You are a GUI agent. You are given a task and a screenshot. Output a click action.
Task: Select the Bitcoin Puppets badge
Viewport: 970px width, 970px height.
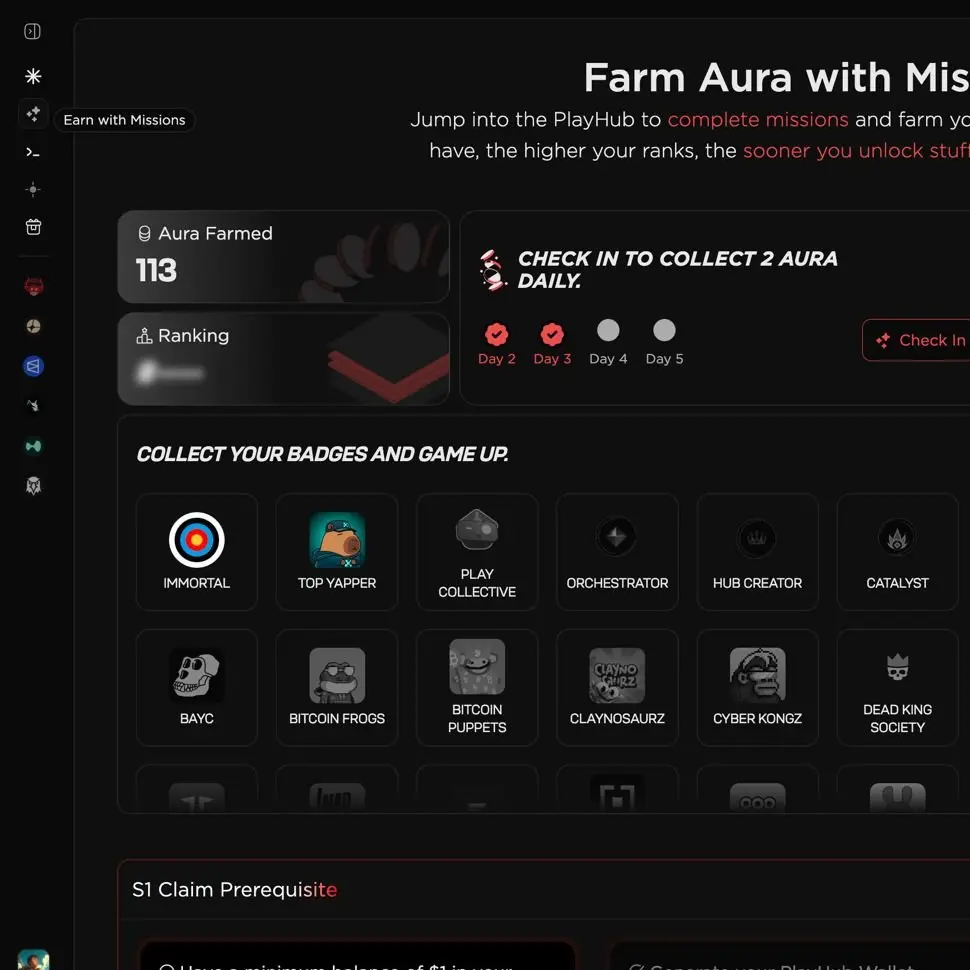477,687
